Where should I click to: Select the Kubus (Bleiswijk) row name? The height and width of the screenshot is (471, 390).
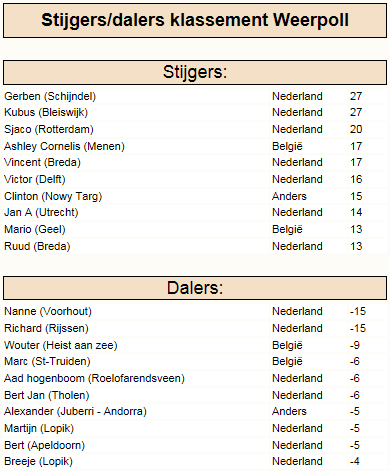(x=46, y=112)
